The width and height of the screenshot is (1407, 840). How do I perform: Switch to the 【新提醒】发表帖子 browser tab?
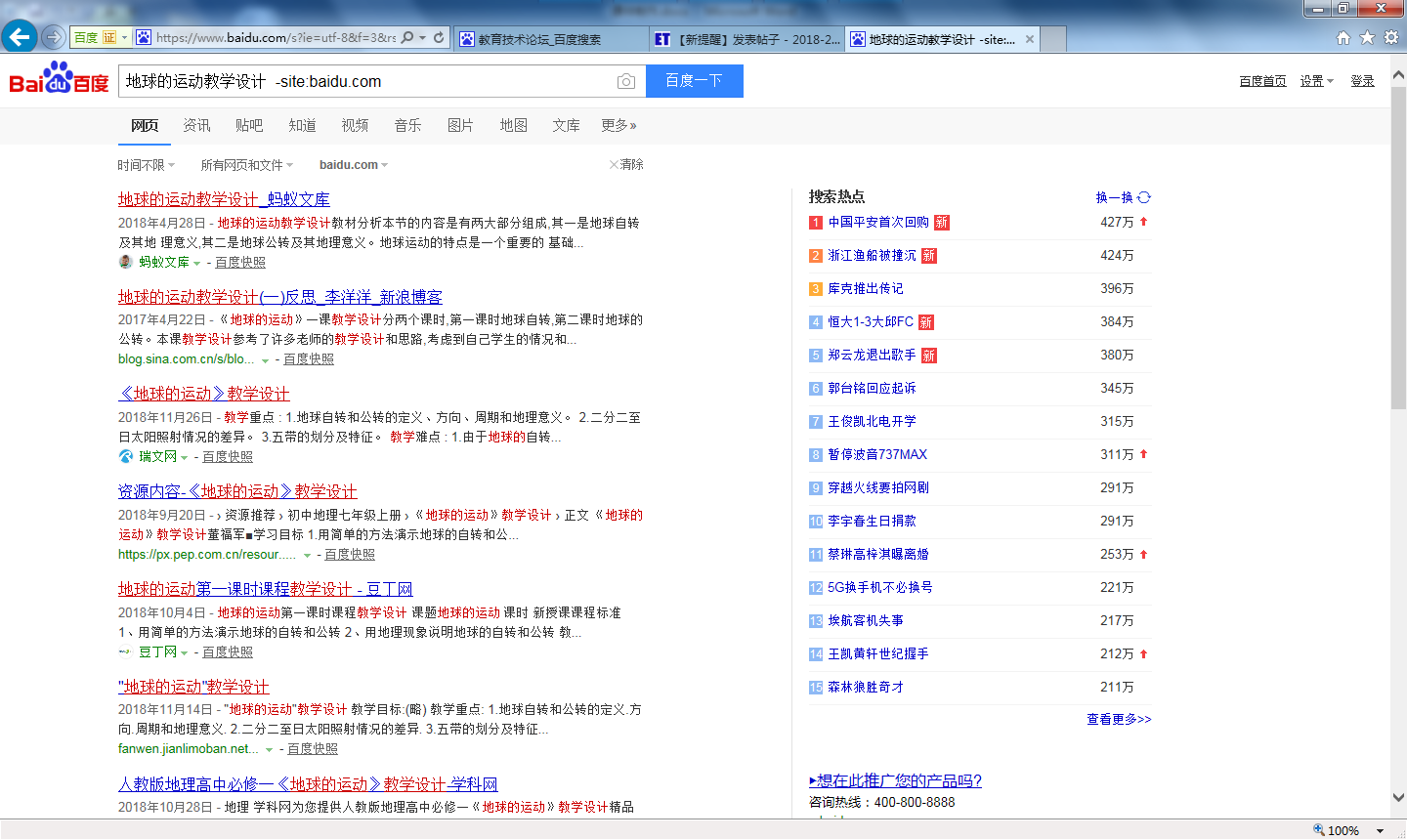(746, 39)
